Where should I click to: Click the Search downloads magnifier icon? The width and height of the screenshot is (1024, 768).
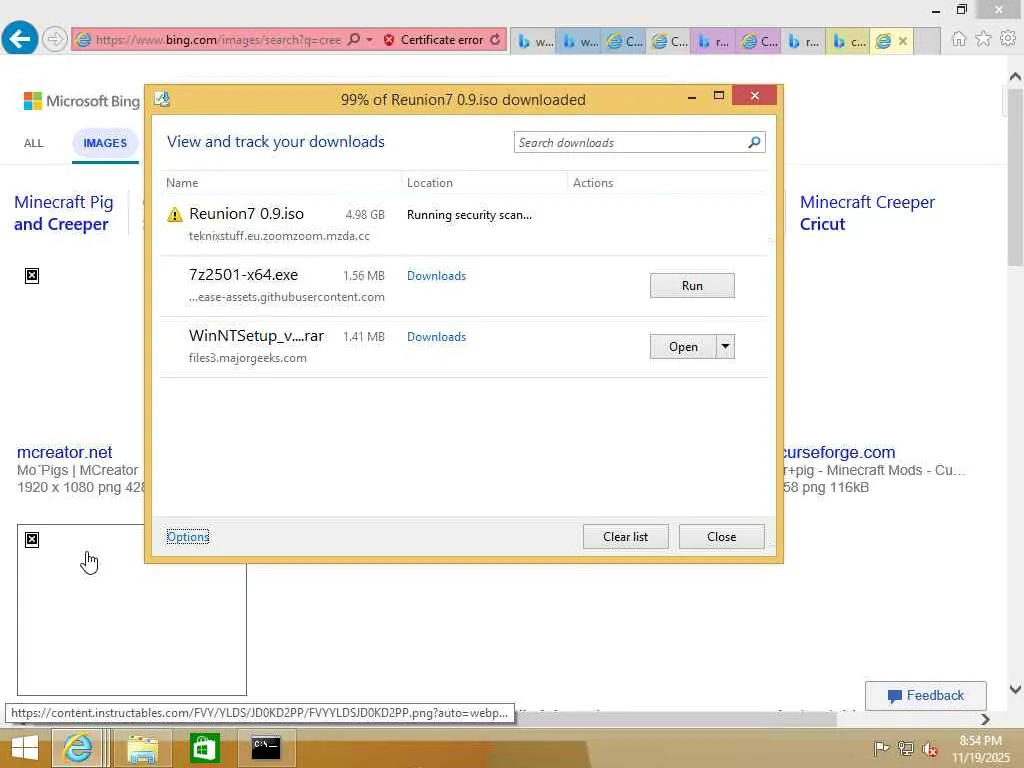click(x=754, y=142)
